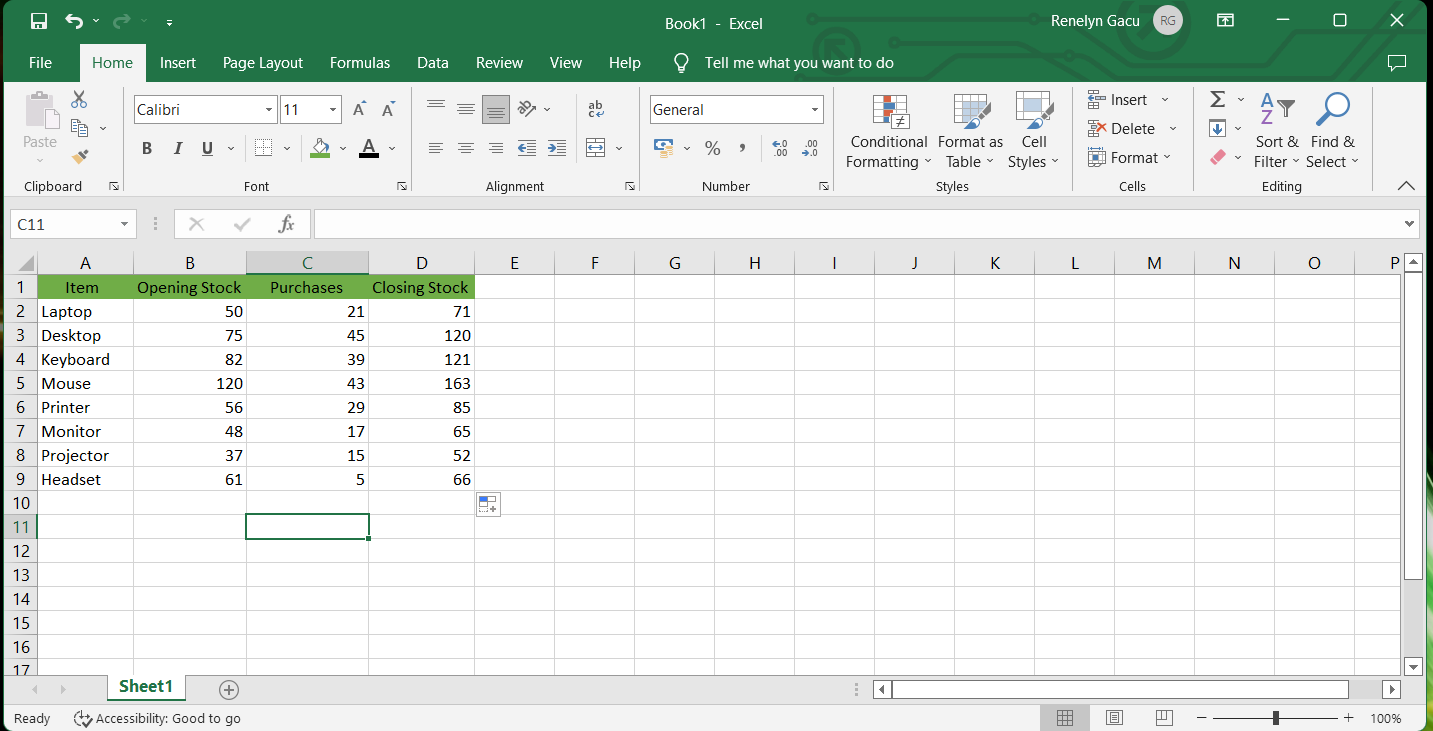Image resolution: width=1433 pixels, height=731 pixels.
Task: Click the Copy icon in Clipboard group
Action: (80, 128)
